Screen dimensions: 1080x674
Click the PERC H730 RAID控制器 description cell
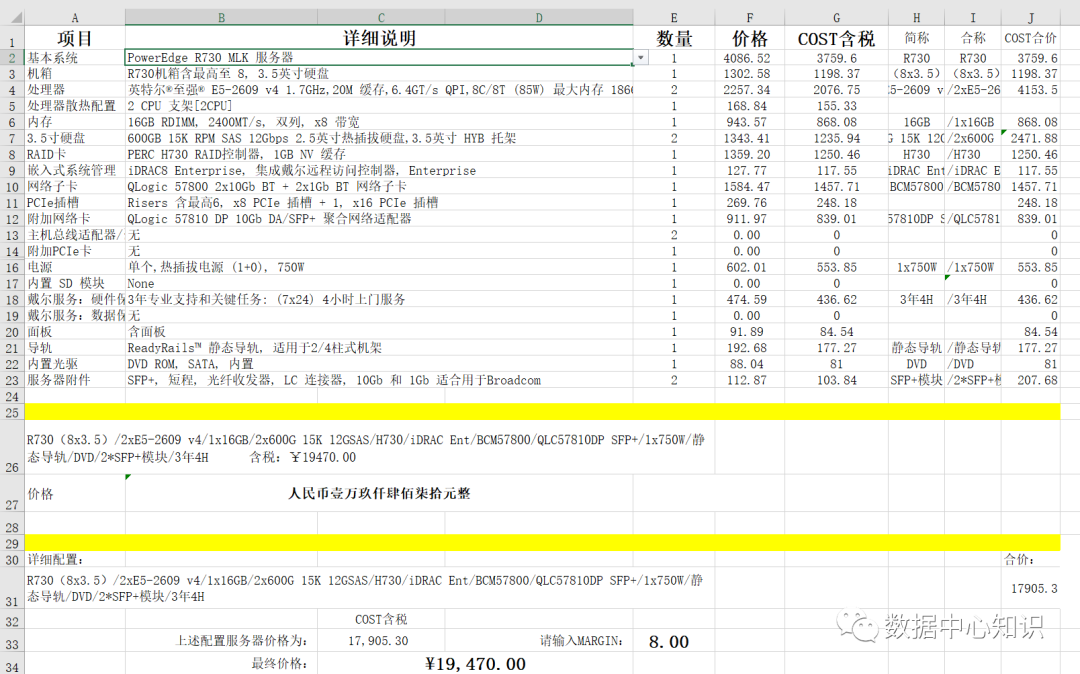click(x=379, y=154)
